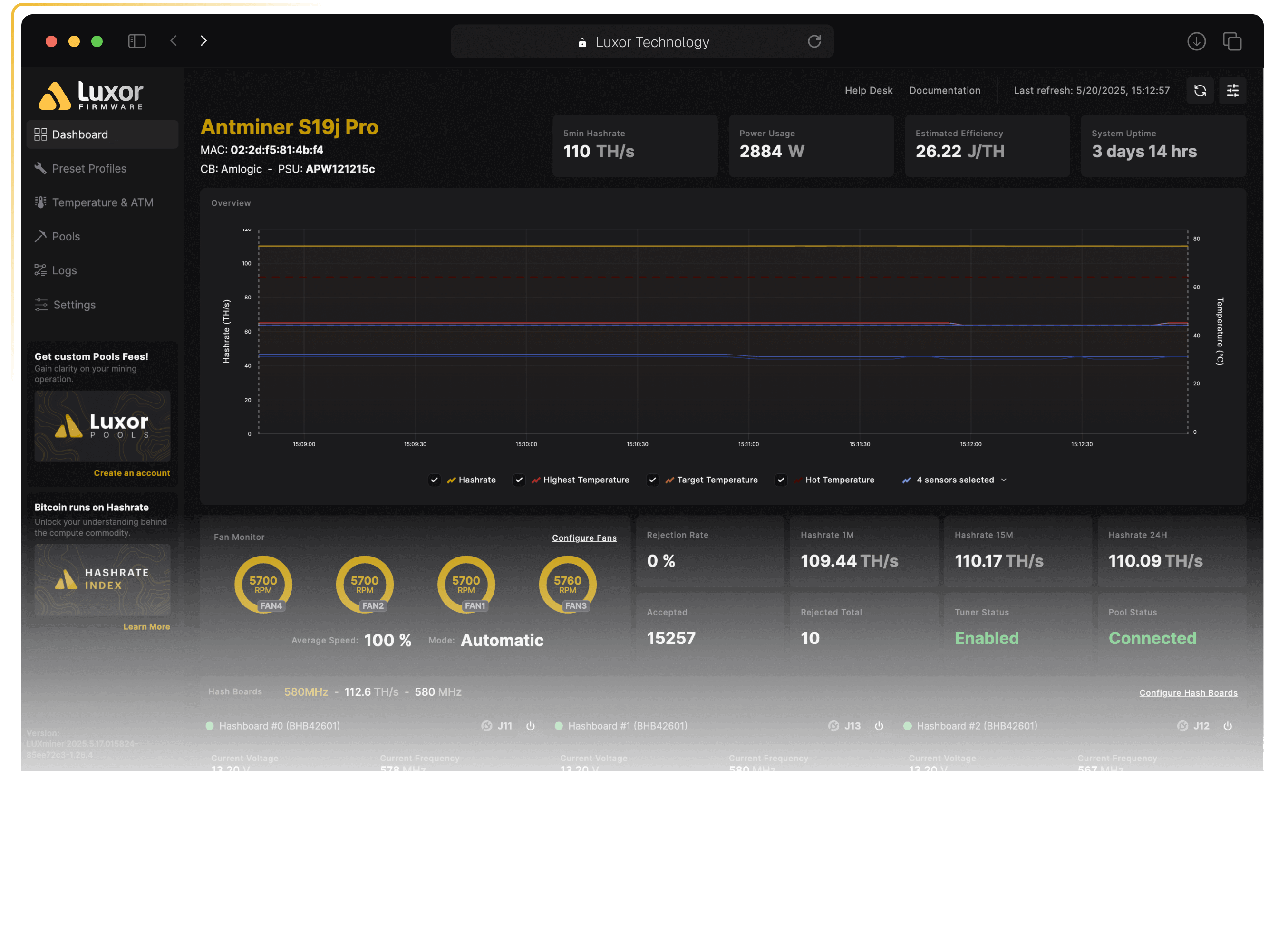Open the Documentation page
Screen dimensions: 1288x941
tap(944, 90)
